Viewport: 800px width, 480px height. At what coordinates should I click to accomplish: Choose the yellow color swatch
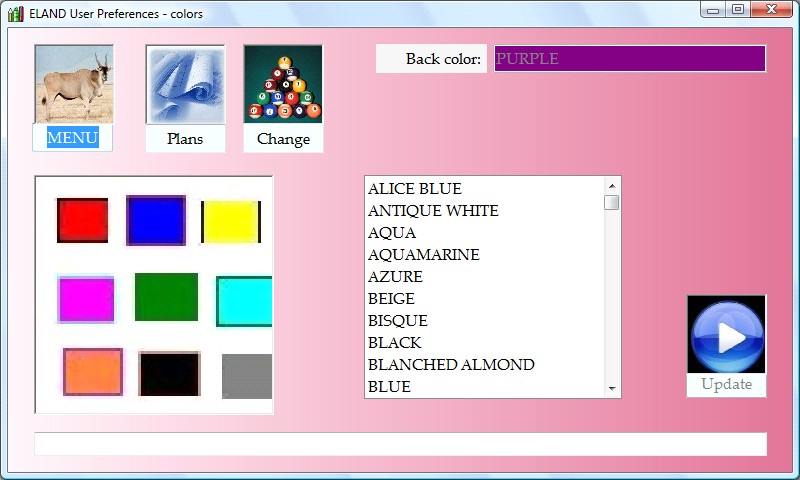pyautogui.click(x=231, y=222)
